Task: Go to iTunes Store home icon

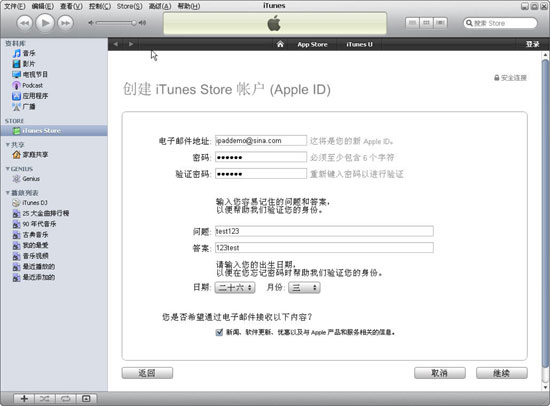Action: [280, 44]
